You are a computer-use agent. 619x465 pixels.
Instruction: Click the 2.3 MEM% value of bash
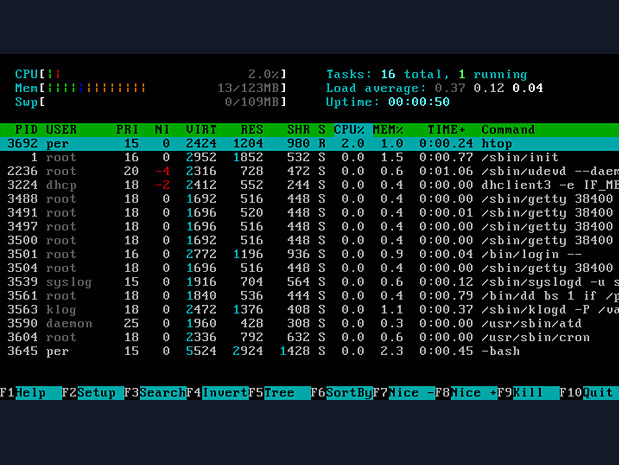392,351
